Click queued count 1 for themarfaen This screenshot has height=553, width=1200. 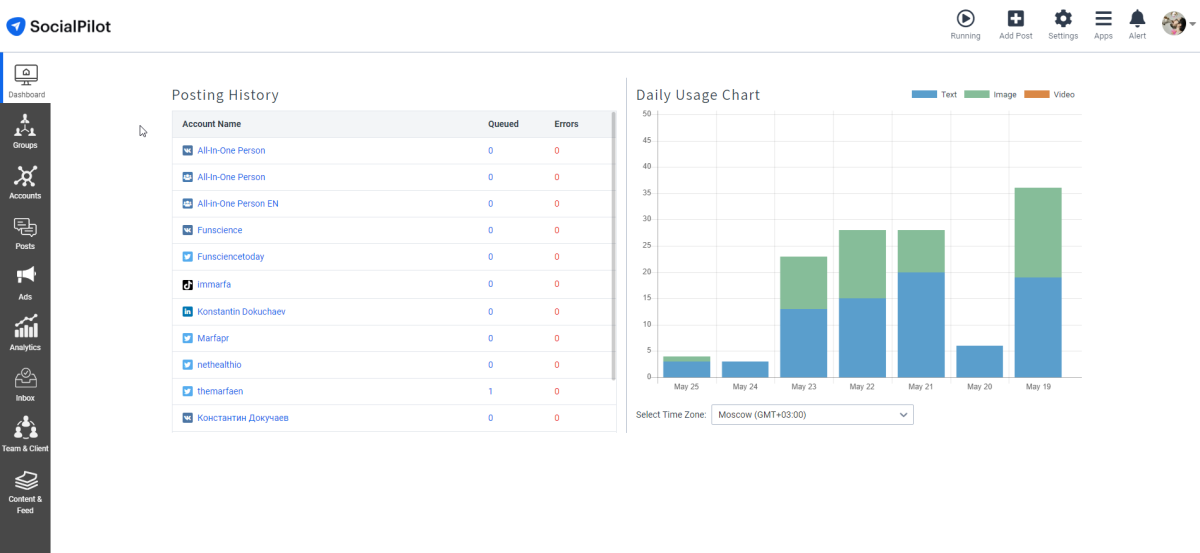click(490, 391)
